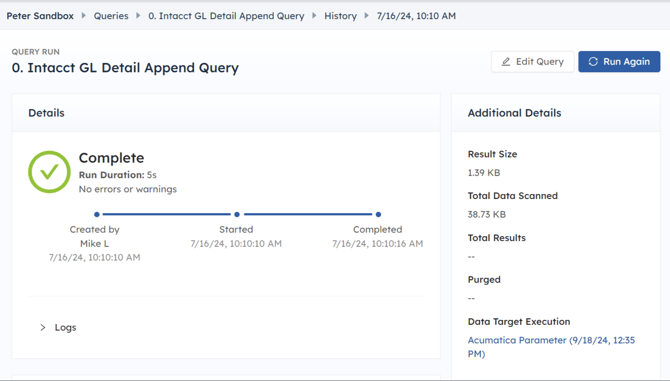The width and height of the screenshot is (670, 381).
Task: Click the Edit Query button
Action: [532, 62]
